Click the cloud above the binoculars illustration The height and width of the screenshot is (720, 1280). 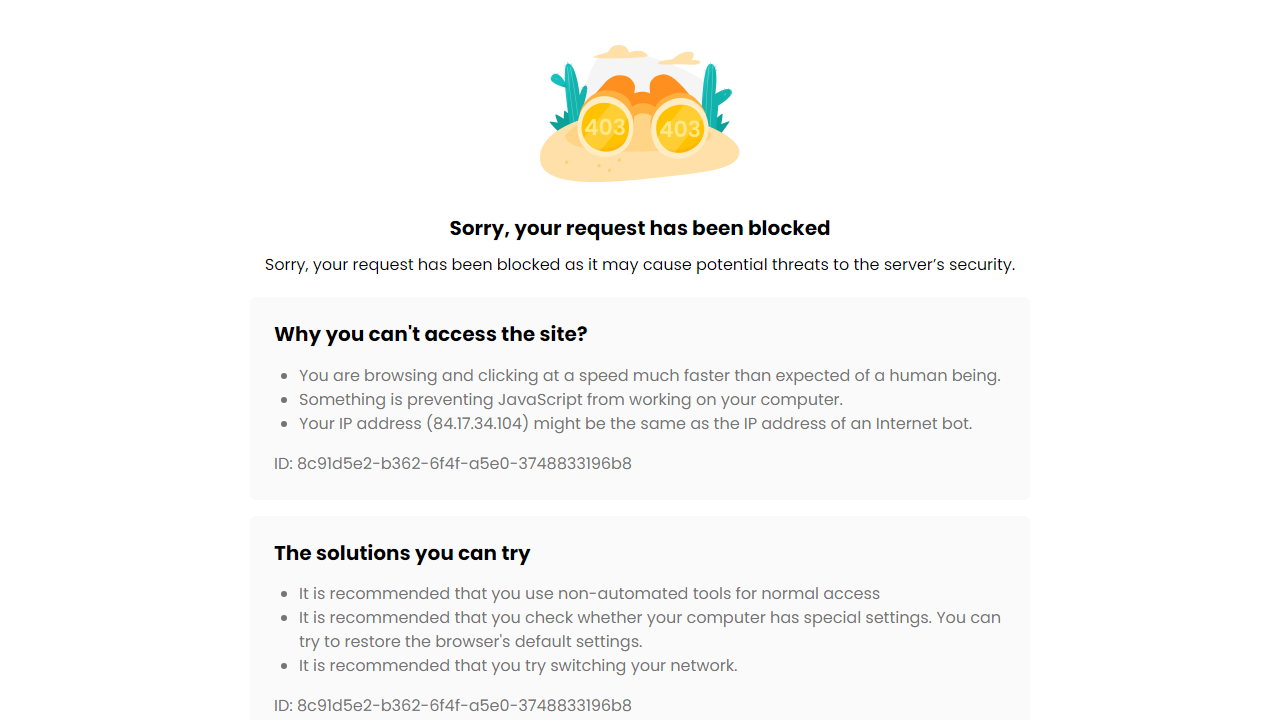pyautogui.click(x=622, y=53)
